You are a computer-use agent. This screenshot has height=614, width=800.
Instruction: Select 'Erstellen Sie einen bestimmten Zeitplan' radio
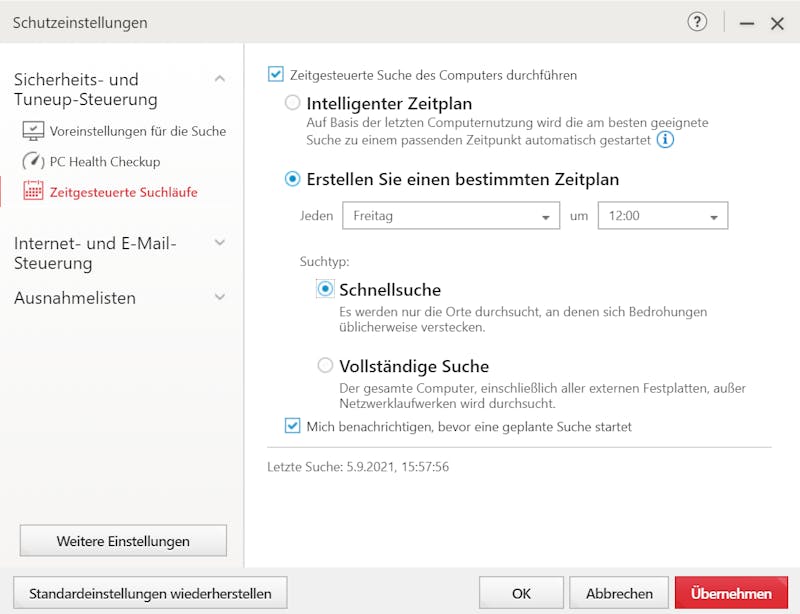[x=292, y=179]
